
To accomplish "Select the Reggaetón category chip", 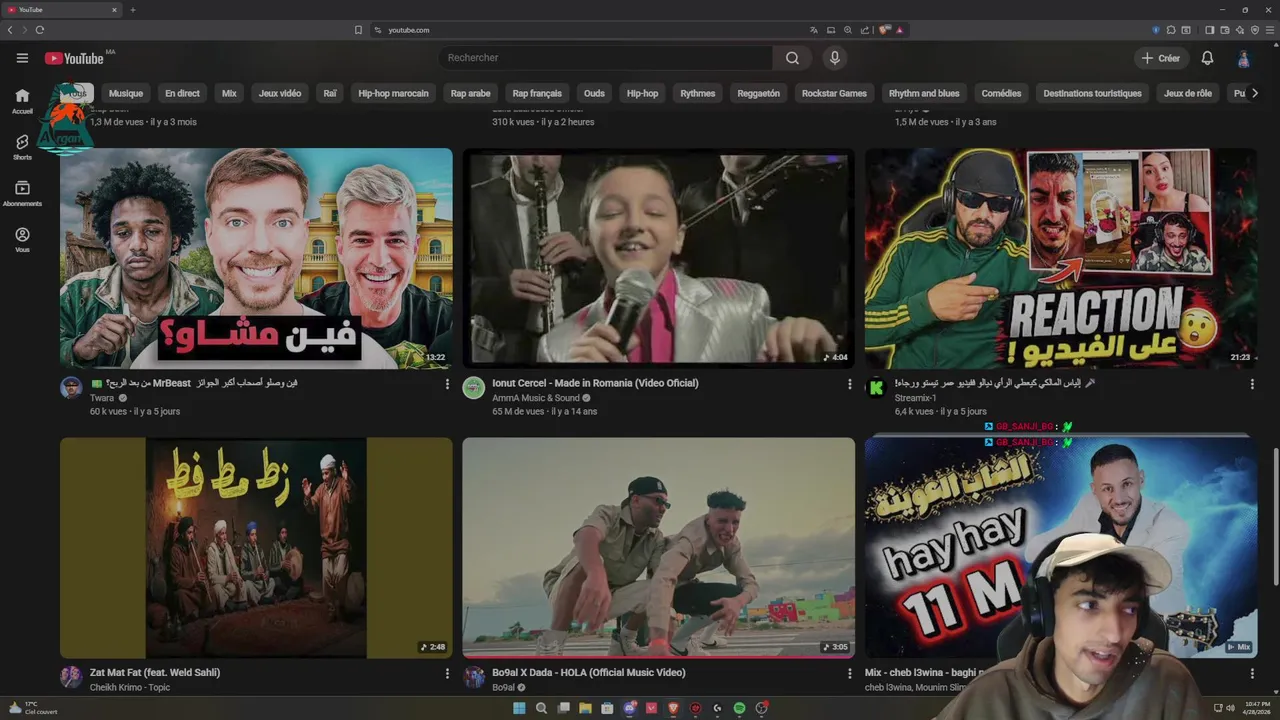I will (x=758, y=93).
